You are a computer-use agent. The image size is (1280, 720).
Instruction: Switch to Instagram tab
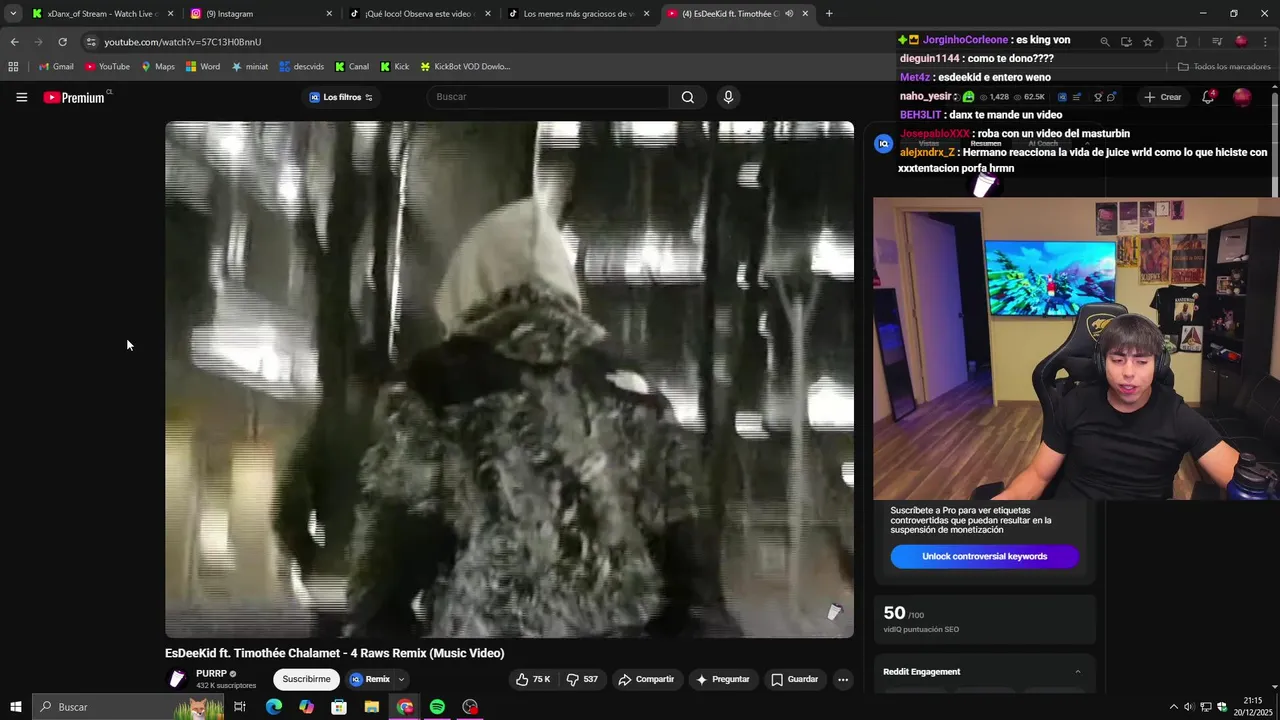pos(262,14)
